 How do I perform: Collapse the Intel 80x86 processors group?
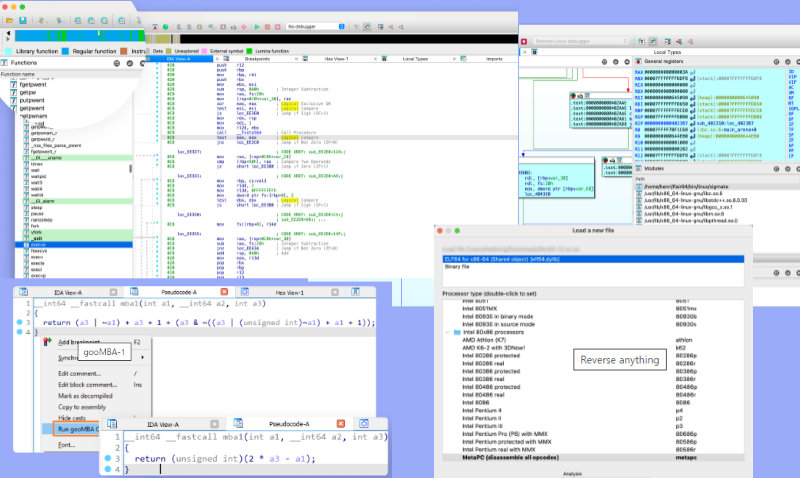448,332
